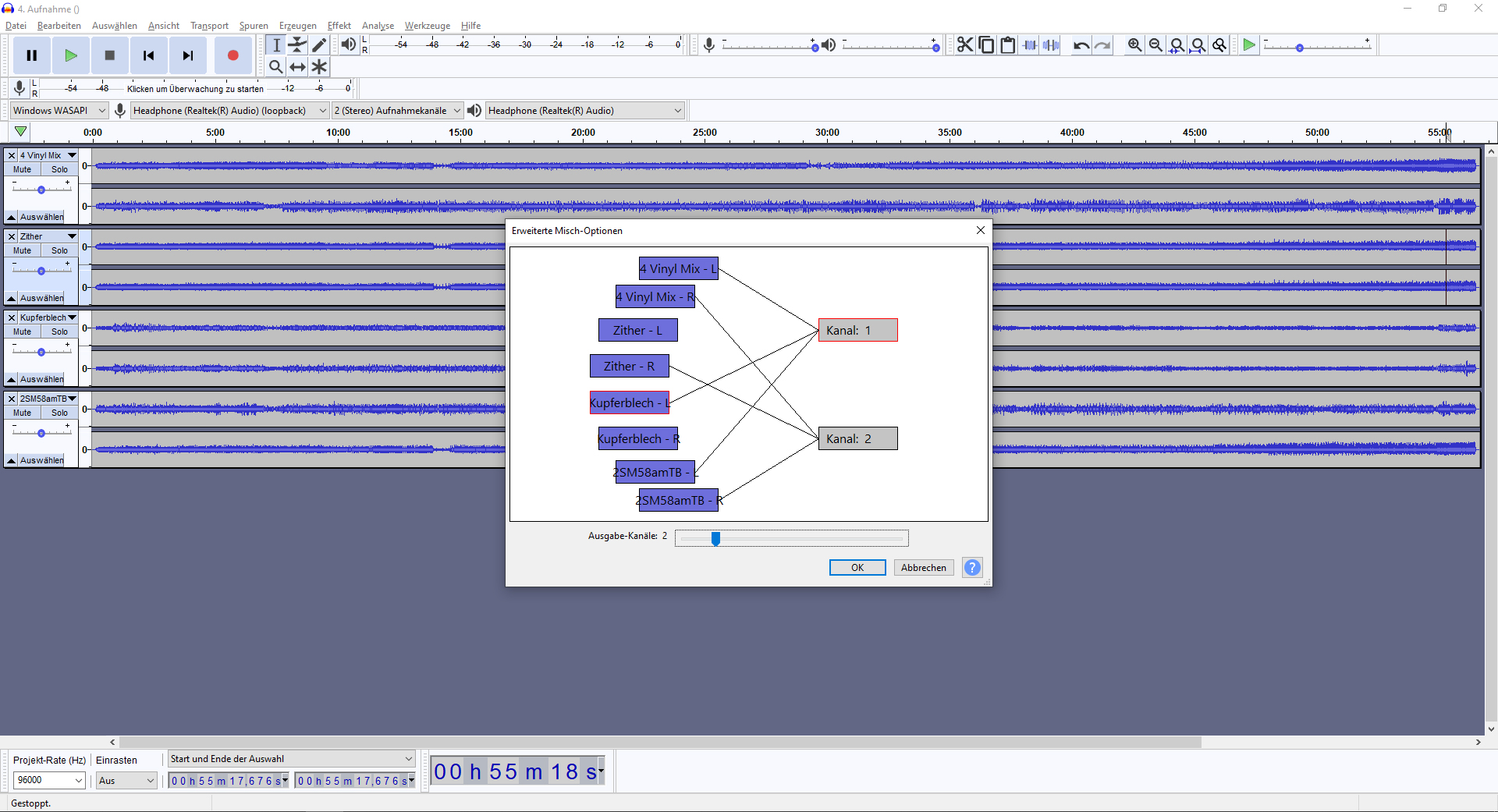Viewport: 1498px width, 812px height.
Task: Click Abbrechen in the dialog
Action: pos(924,568)
